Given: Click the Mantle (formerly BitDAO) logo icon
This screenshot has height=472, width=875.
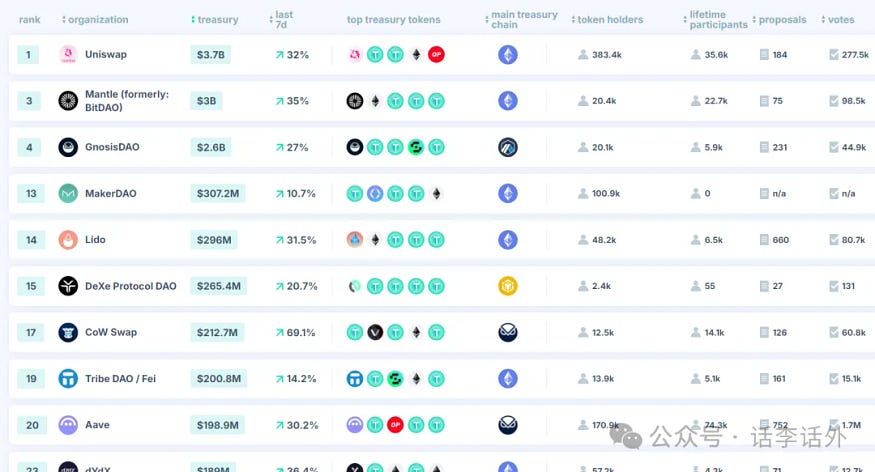Looking at the screenshot, I should click(68, 101).
